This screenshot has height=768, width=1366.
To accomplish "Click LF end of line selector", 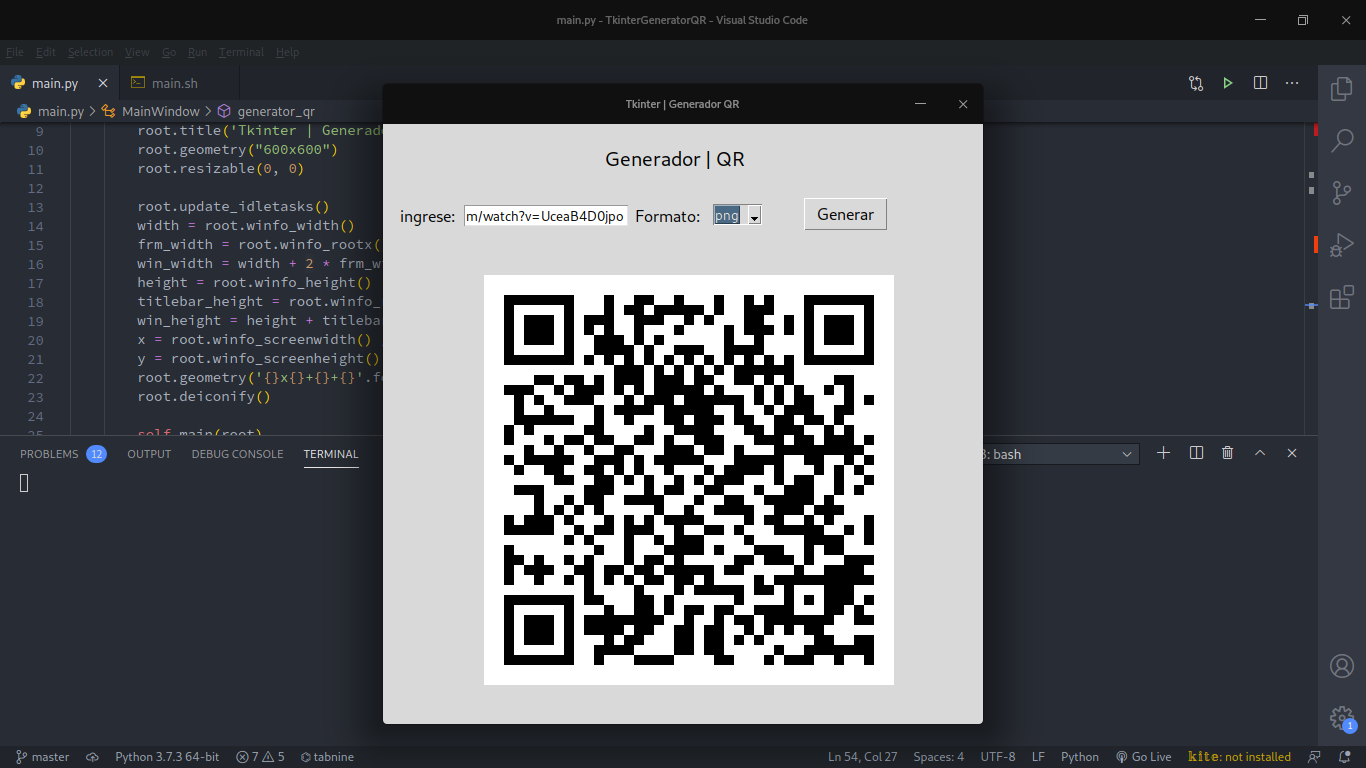I will coord(1039,757).
